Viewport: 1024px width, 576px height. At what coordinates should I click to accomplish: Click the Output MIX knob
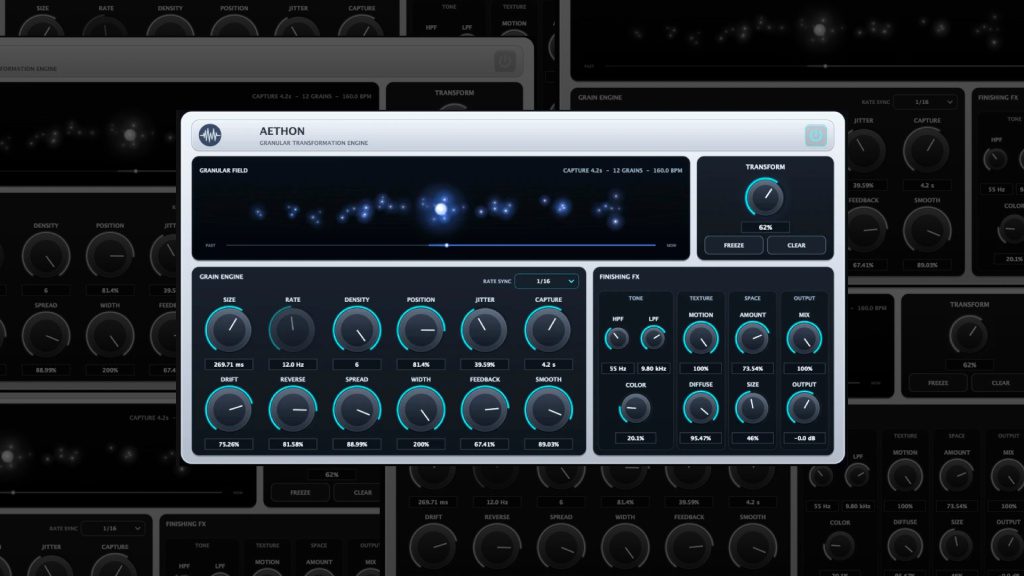pos(804,339)
